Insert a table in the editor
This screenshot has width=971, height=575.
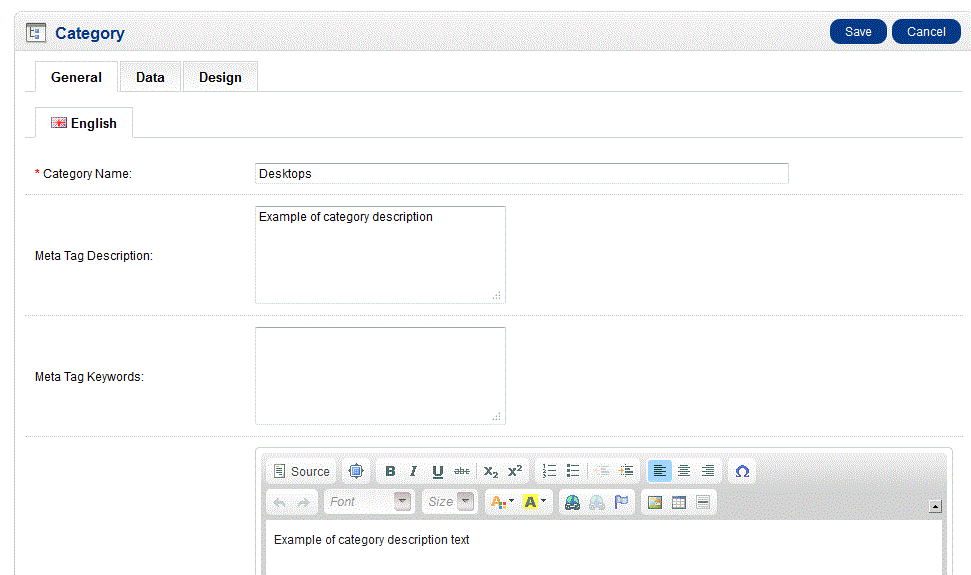click(x=679, y=502)
